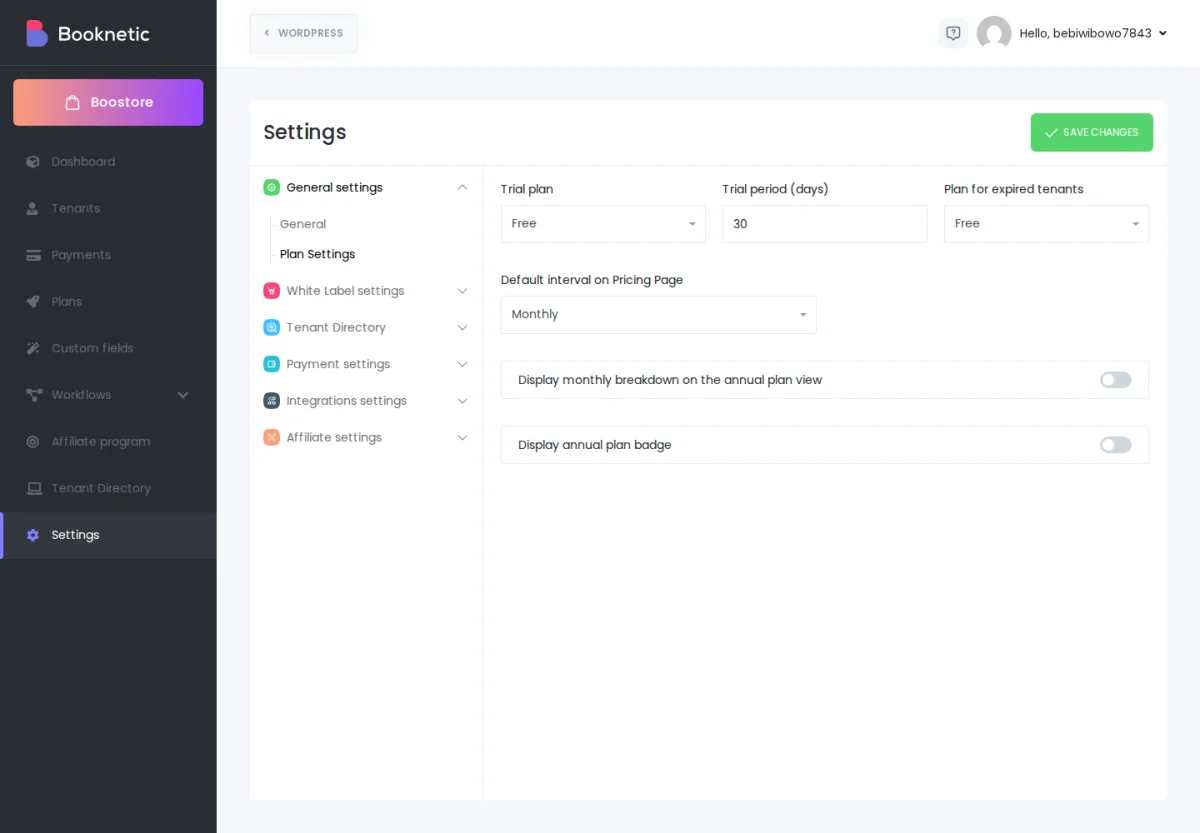Screen dimensions: 1200x833
Task: Click the Booknetic logo icon
Action: coord(37,33)
